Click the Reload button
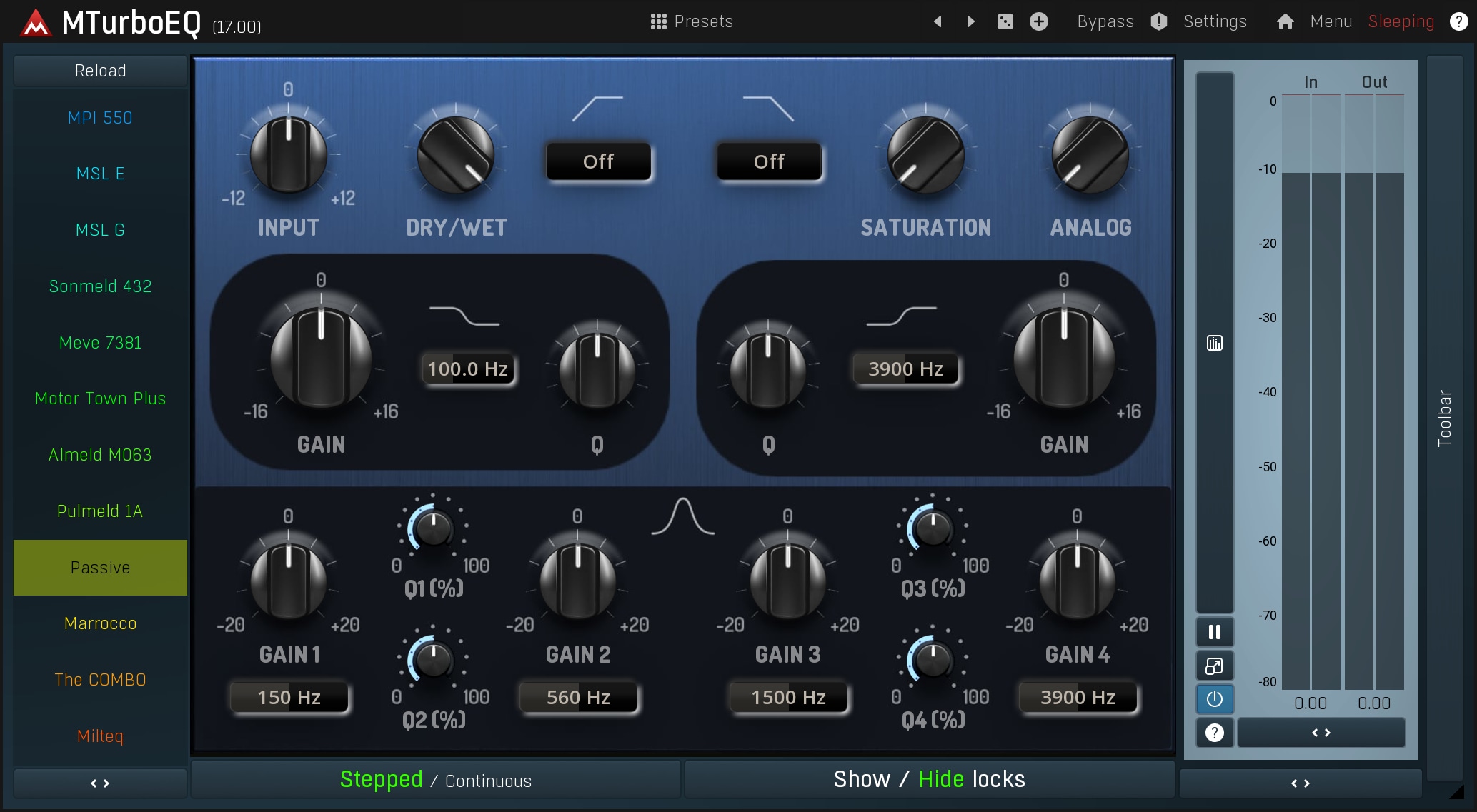 click(100, 71)
